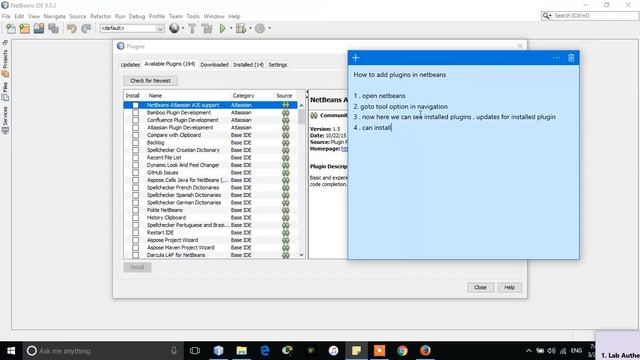This screenshot has height=360, width=640.
Task: Expand the Profile Project dropdown arrow
Action: [269, 29]
